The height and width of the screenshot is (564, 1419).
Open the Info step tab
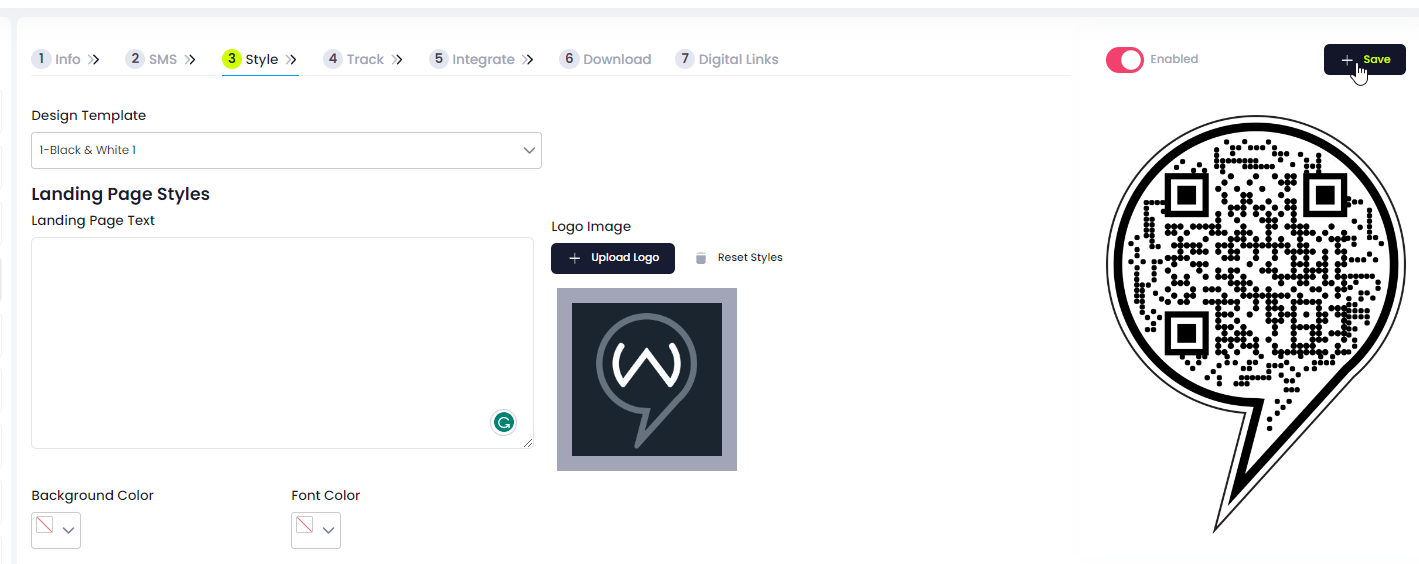(x=66, y=59)
